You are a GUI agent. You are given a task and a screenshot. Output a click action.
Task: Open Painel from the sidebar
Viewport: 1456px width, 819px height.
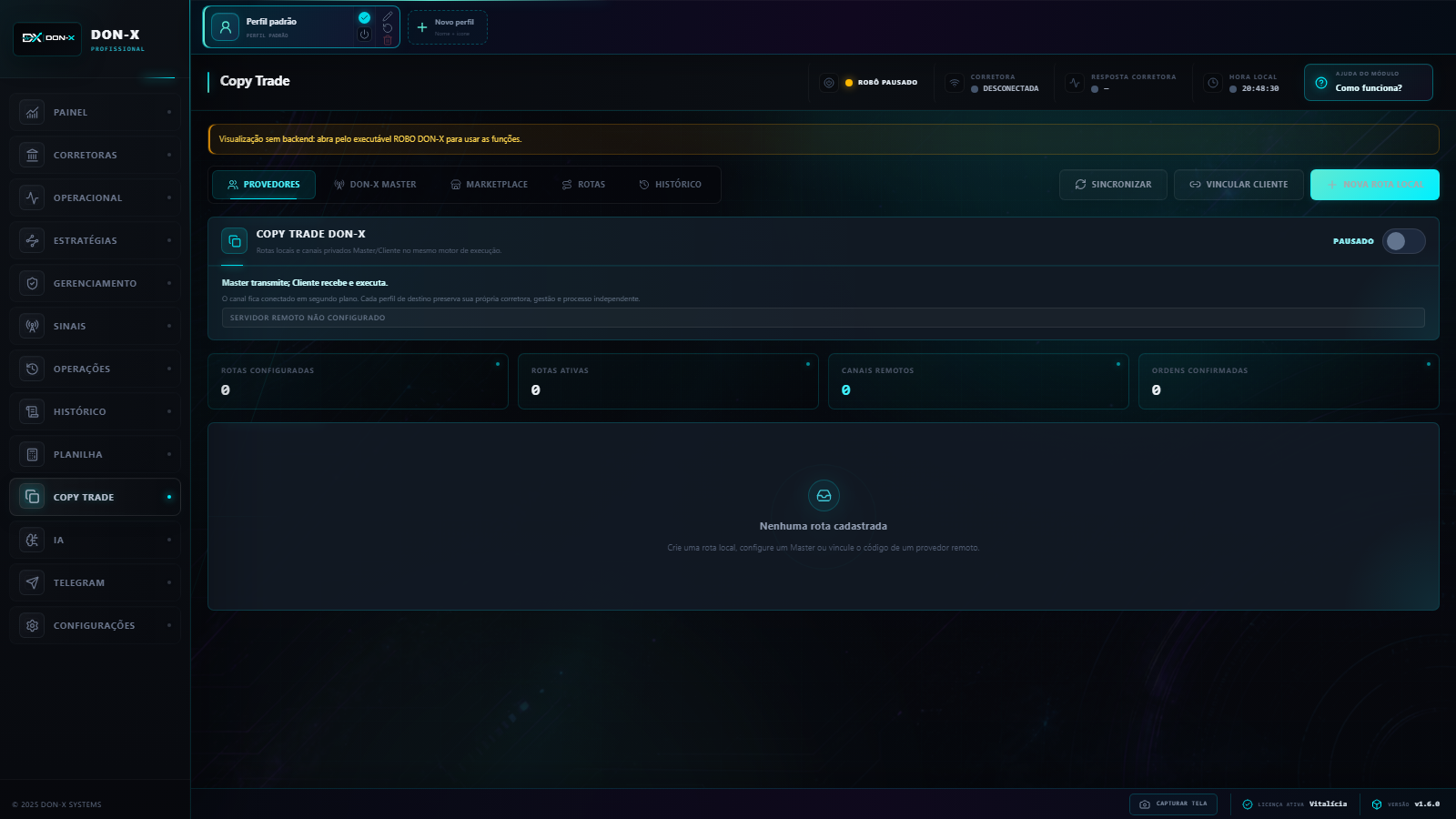[96, 112]
